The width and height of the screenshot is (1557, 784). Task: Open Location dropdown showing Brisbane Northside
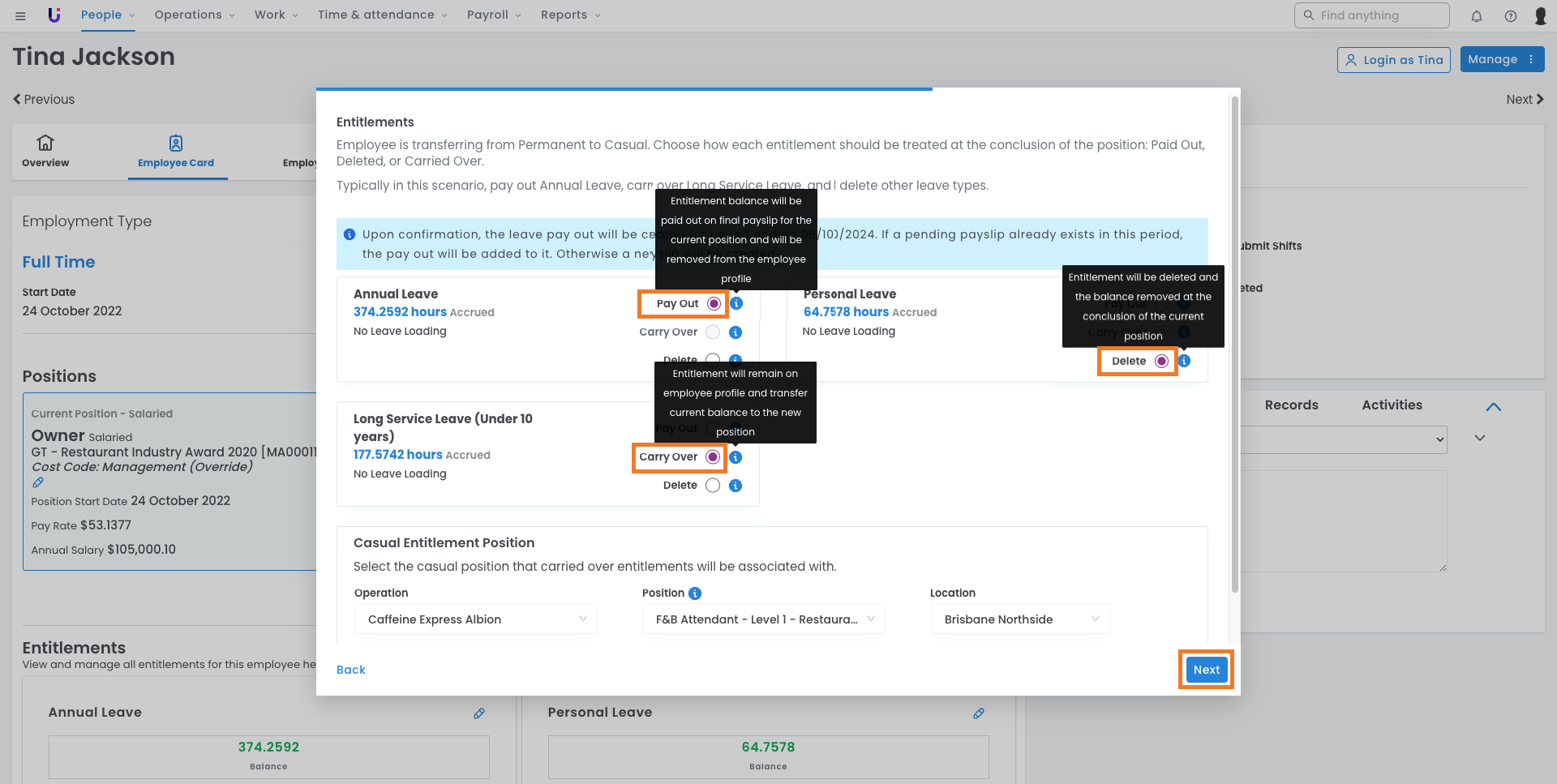(x=1019, y=619)
